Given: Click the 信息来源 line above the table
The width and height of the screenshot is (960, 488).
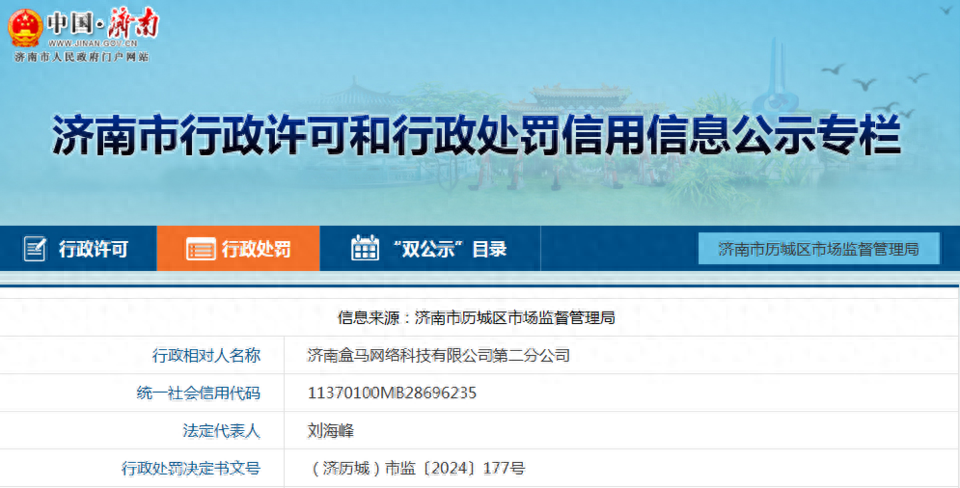Looking at the screenshot, I should coord(476,318).
